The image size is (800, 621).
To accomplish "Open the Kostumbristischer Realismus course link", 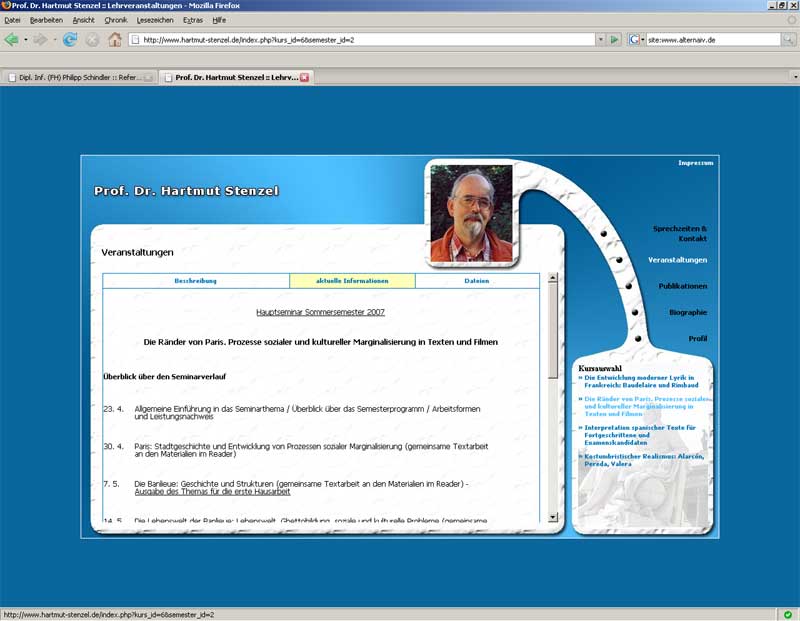I will click(x=643, y=460).
